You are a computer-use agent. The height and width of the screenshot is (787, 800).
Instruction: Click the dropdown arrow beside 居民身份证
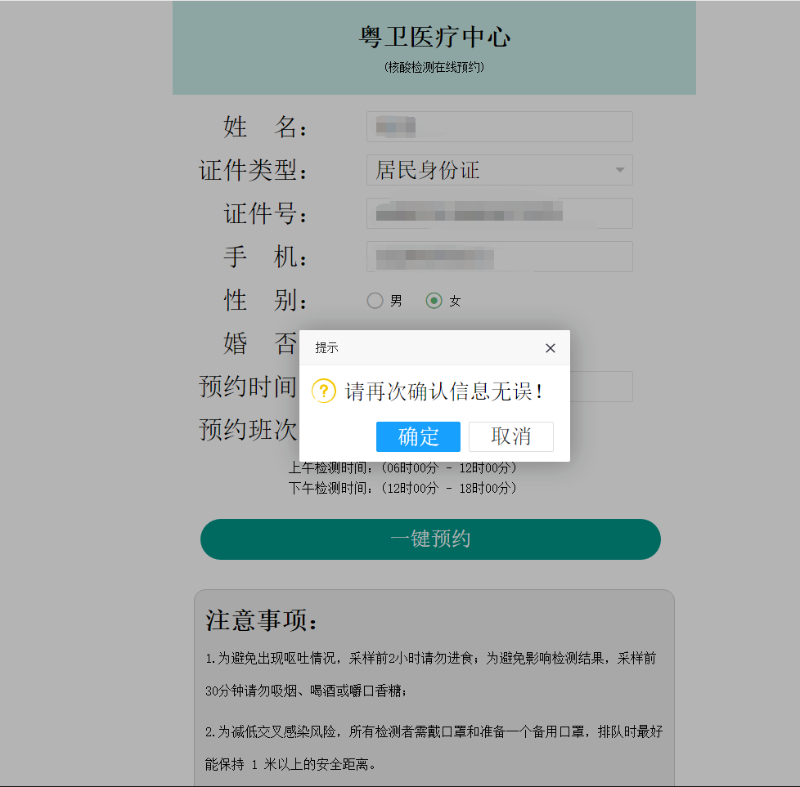click(619, 170)
